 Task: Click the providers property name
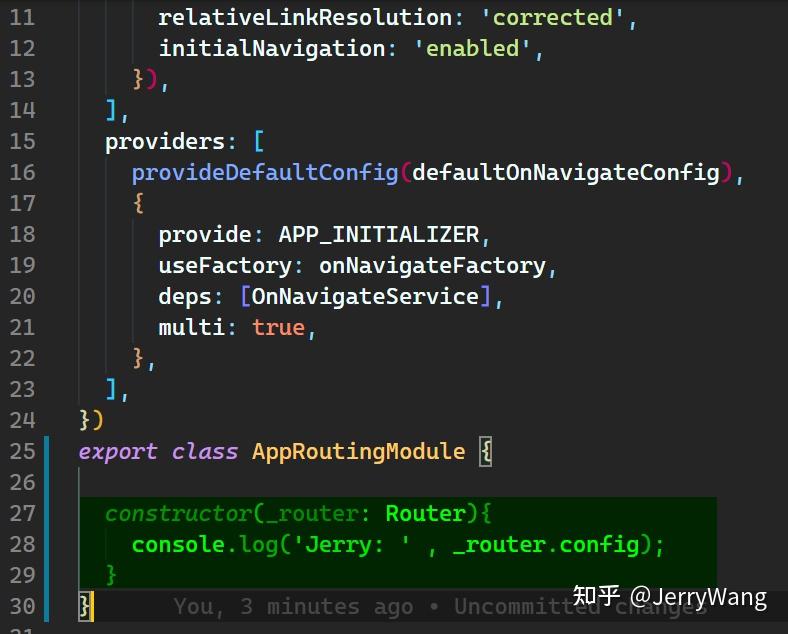pos(165,142)
